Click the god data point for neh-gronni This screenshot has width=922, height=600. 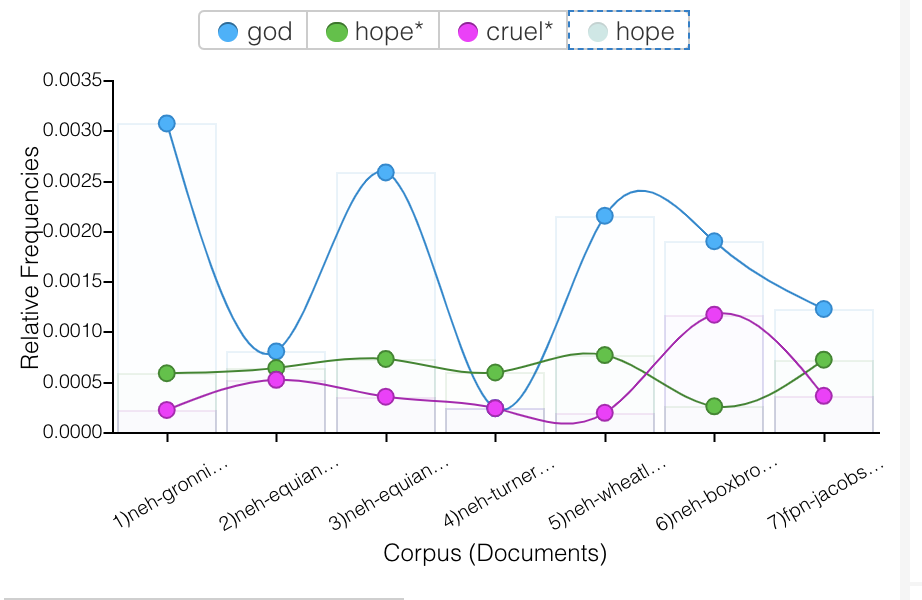pos(167,123)
